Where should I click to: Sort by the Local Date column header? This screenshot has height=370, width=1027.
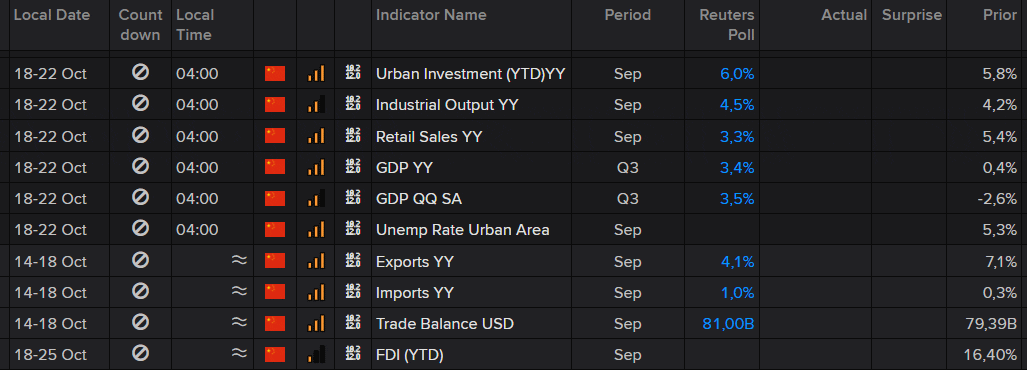tap(52, 14)
